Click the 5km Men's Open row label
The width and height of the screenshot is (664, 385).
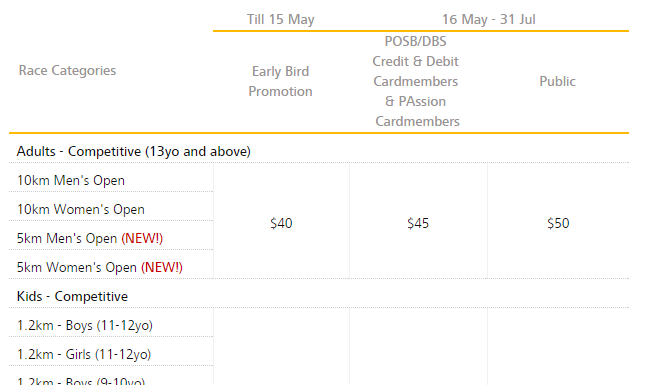(90, 238)
